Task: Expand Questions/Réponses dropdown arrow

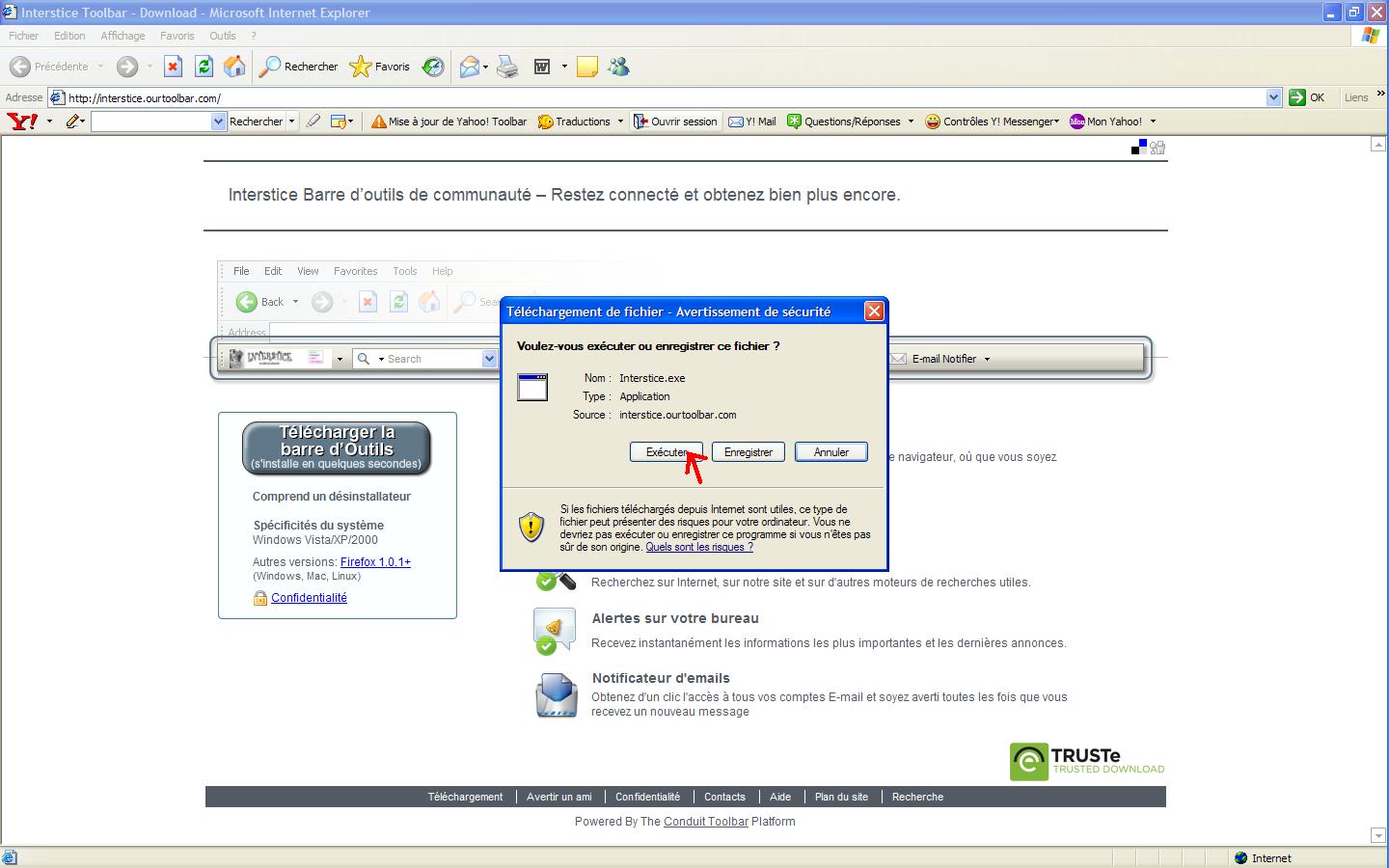Action: click(x=911, y=122)
